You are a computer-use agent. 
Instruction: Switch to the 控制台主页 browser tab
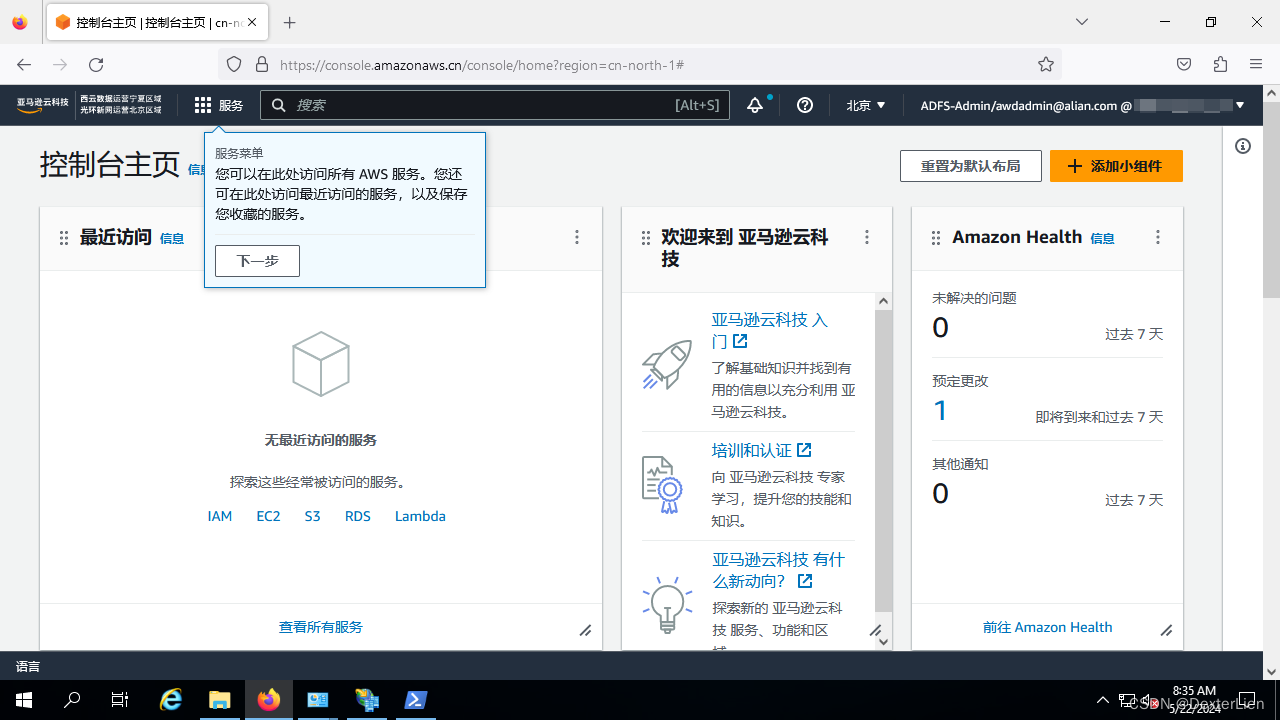click(x=156, y=22)
